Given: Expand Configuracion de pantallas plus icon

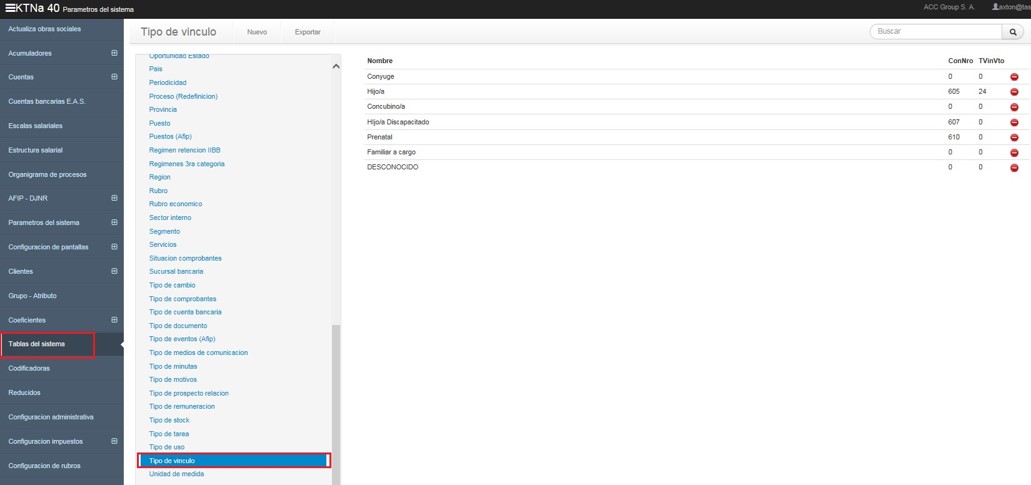Looking at the screenshot, I should pyautogui.click(x=114, y=247).
